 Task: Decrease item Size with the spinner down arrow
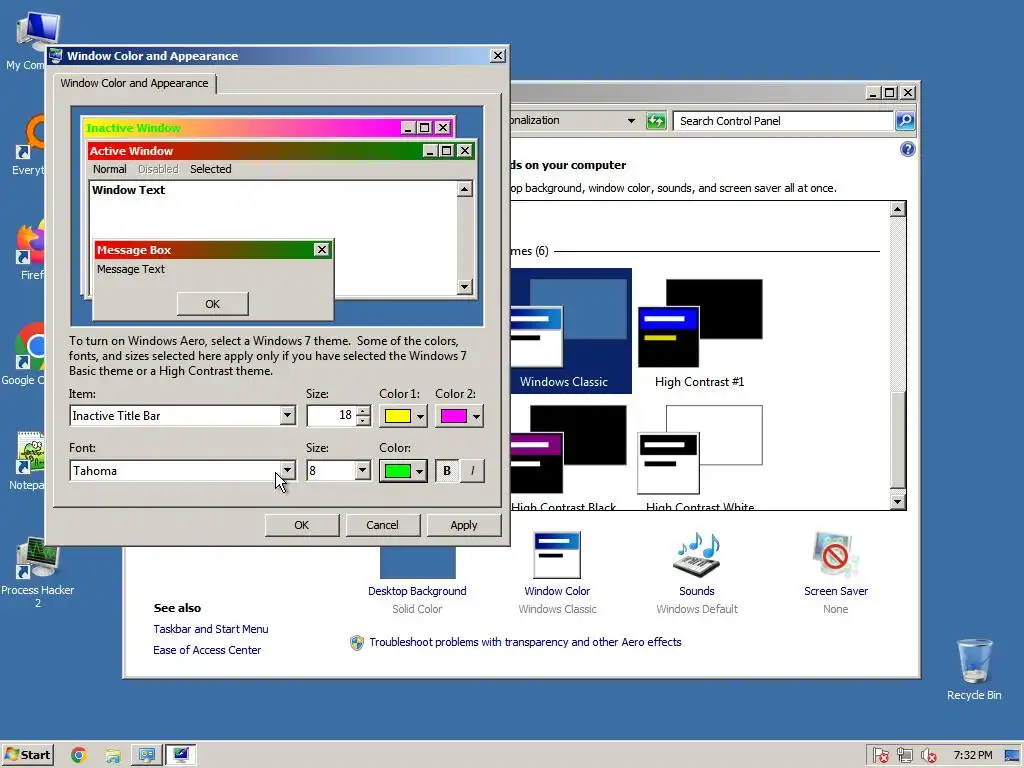[x=364, y=420]
